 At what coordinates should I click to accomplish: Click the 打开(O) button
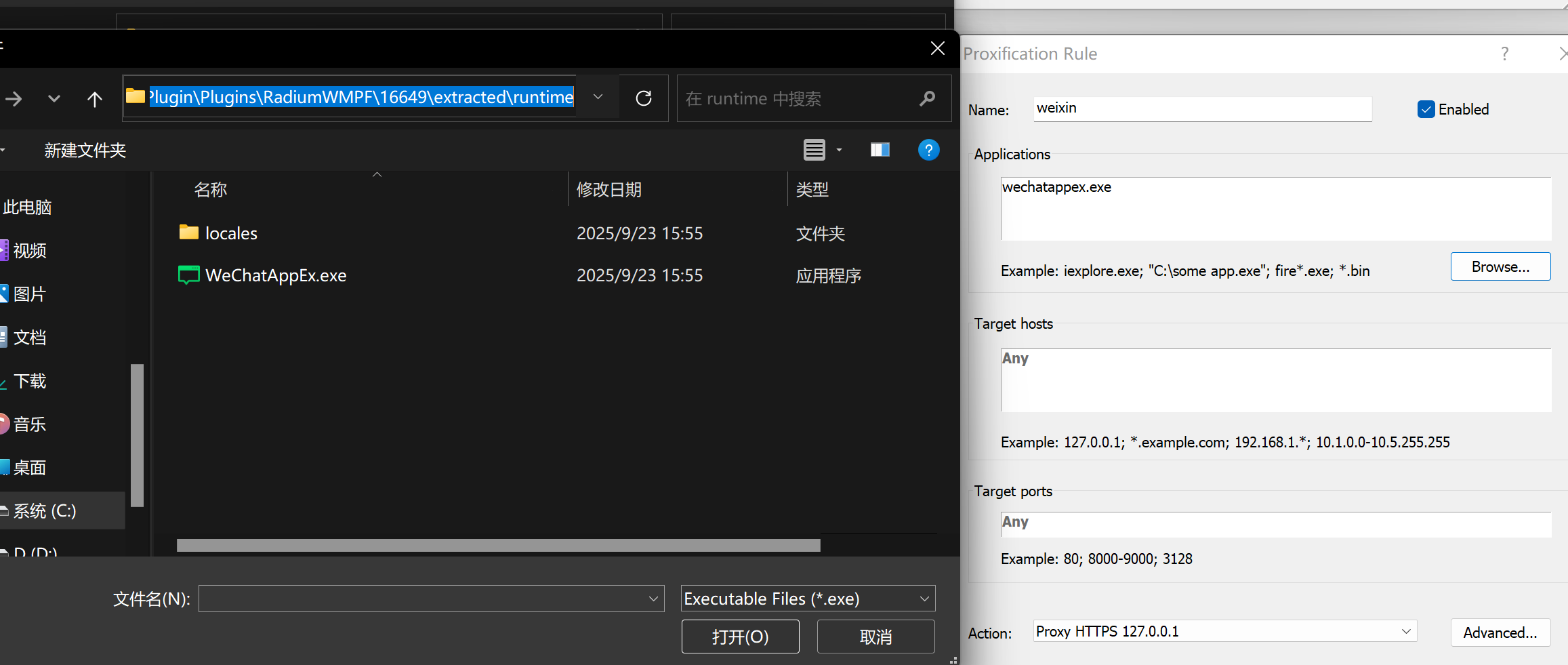pyautogui.click(x=740, y=637)
